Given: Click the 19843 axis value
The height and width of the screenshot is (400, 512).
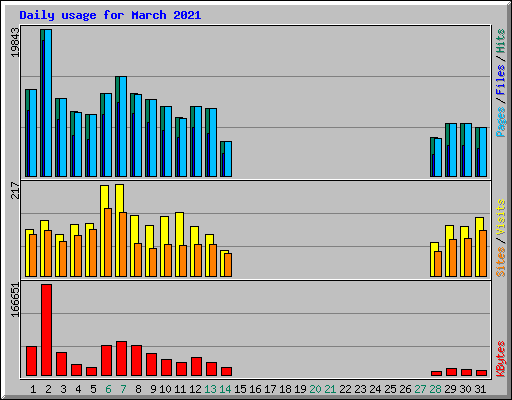Looking at the screenshot, I should click(x=15, y=42).
